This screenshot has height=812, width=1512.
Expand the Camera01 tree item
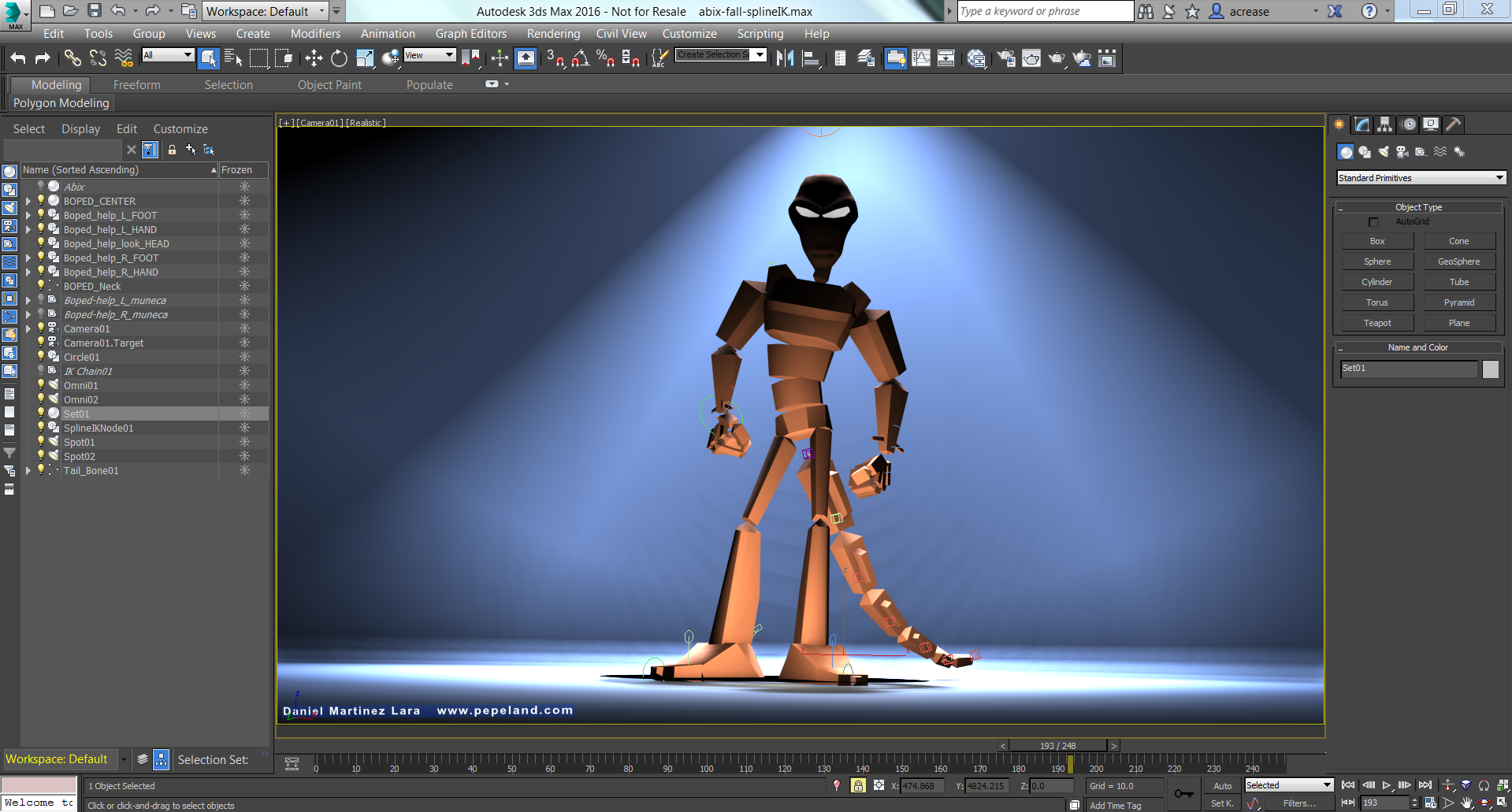click(x=28, y=328)
